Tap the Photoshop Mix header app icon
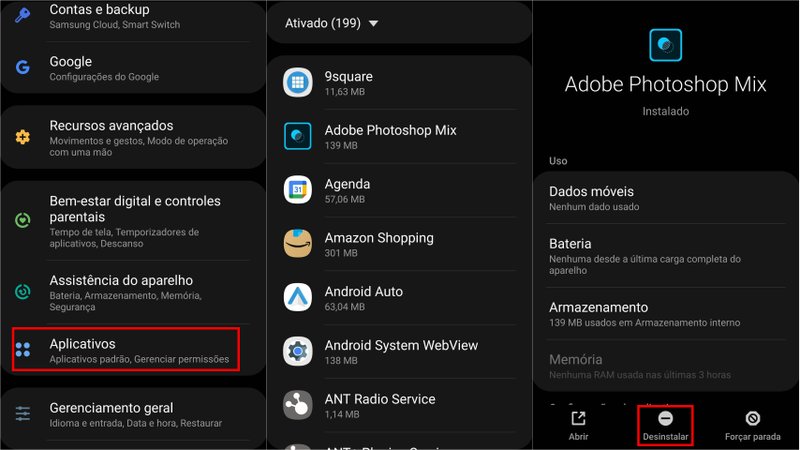The width and height of the screenshot is (800, 450). 665,45
